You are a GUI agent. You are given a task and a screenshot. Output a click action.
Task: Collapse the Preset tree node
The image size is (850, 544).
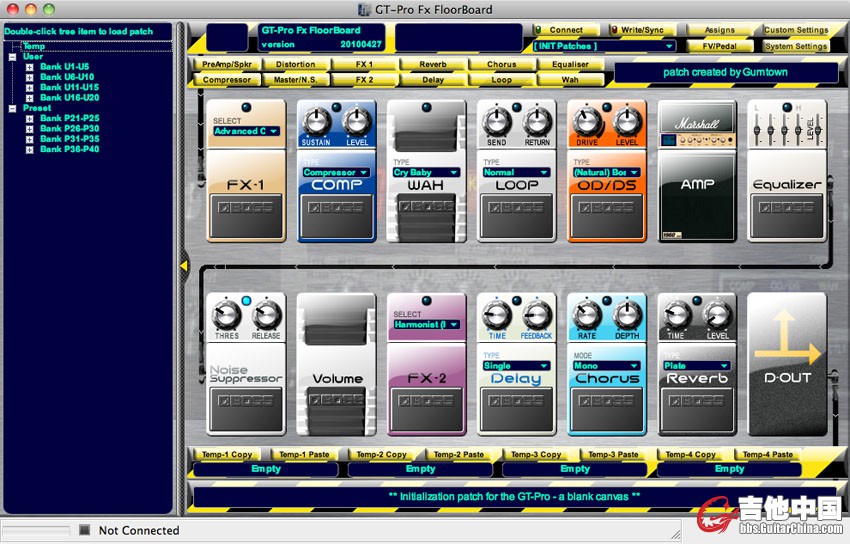point(12,108)
